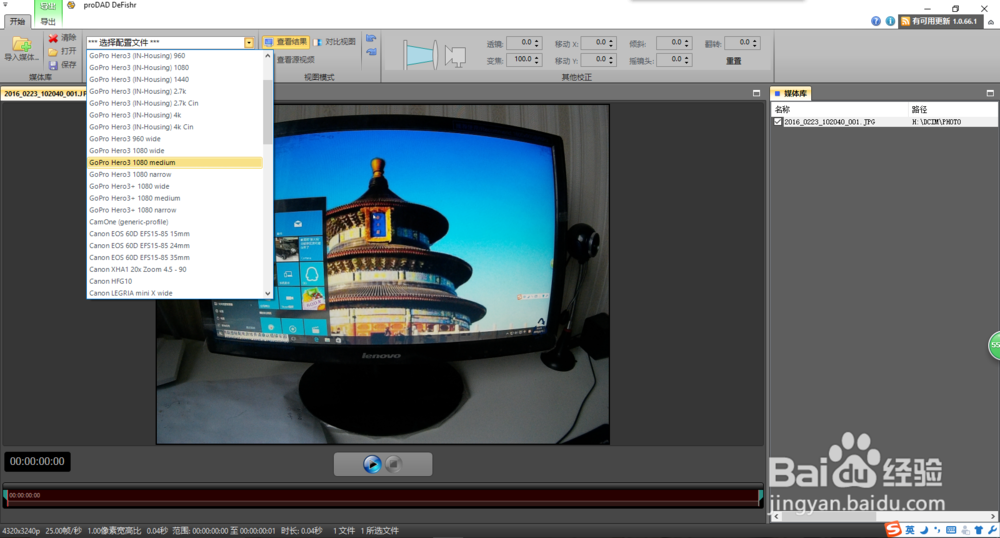This screenshot has height=538, width=1000.
Task: Click the 重置 reset button
Action: (733, 61)
